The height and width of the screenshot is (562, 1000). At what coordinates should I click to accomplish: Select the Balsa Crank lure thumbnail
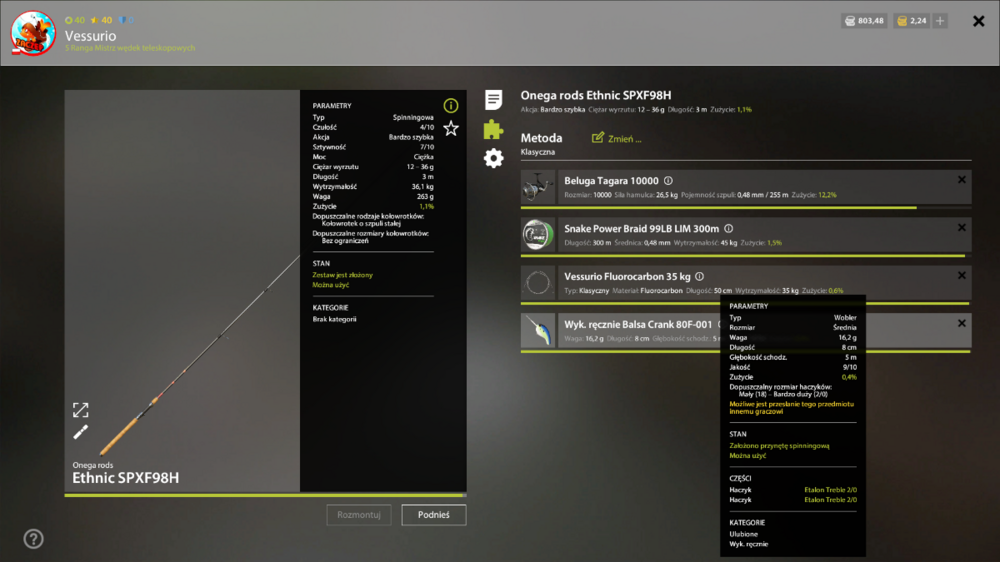point(538,330)
